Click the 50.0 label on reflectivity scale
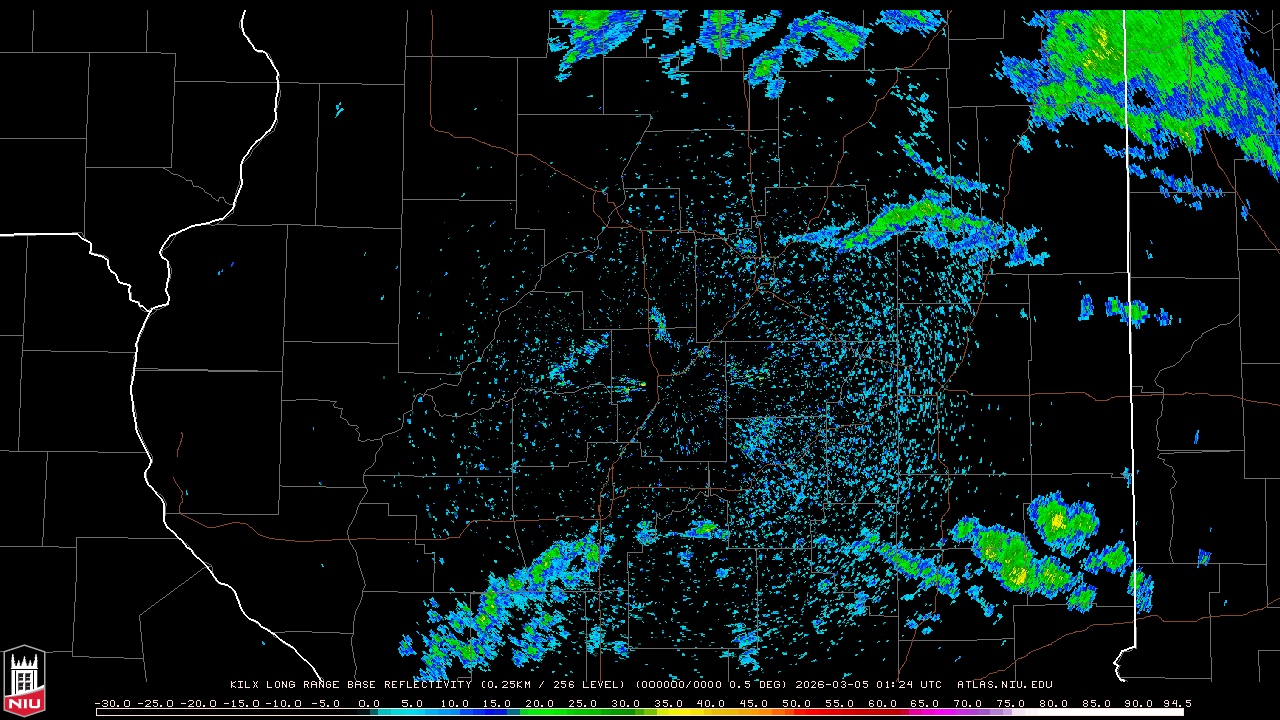This screenshot has height=720, width=1280. [x=797, y=703]
